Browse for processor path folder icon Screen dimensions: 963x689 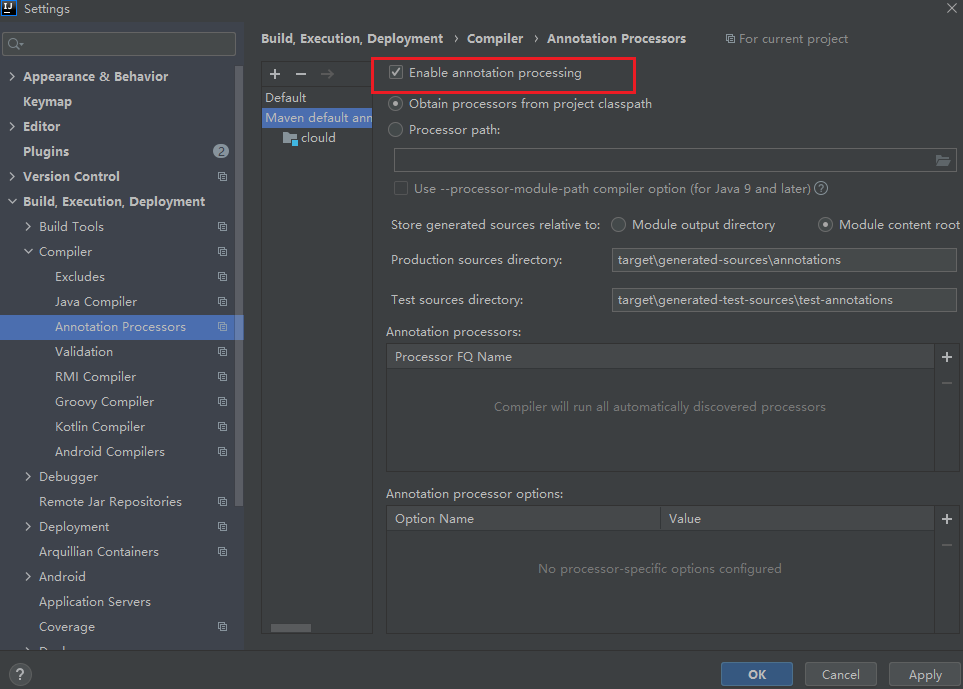point(943,160)
